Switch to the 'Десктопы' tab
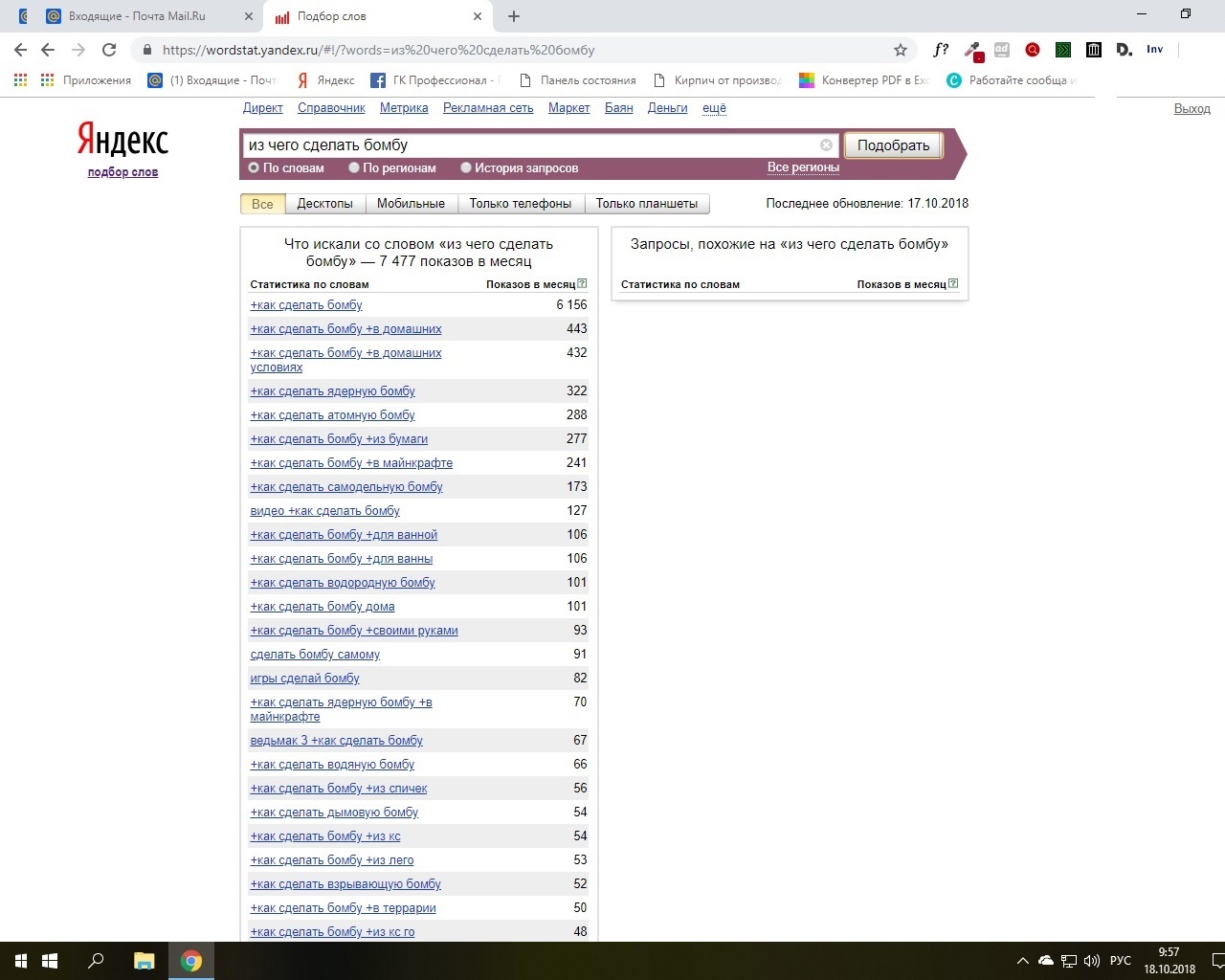1225x980 pixels. [x=324, y=204]
